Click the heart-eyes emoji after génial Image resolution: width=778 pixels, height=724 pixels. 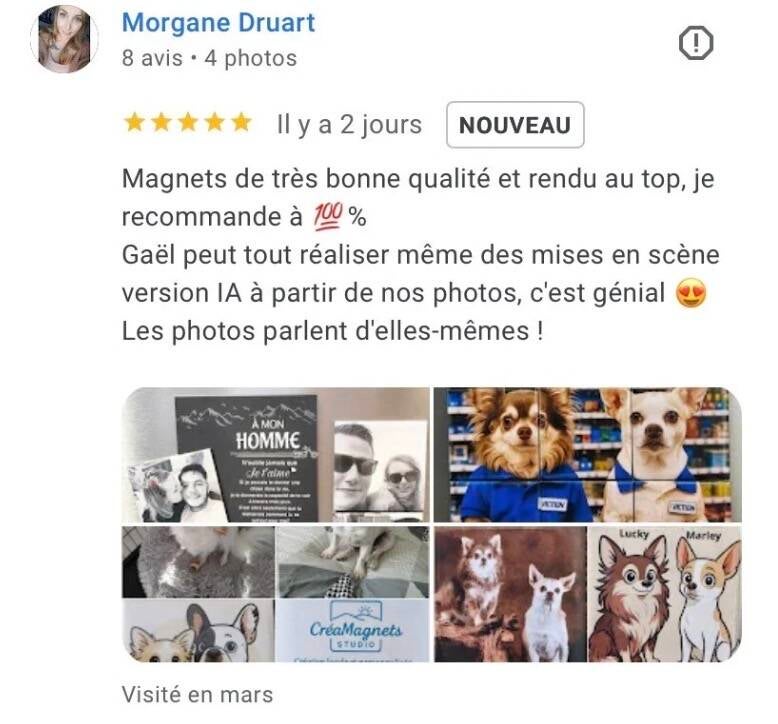(691, 293)
